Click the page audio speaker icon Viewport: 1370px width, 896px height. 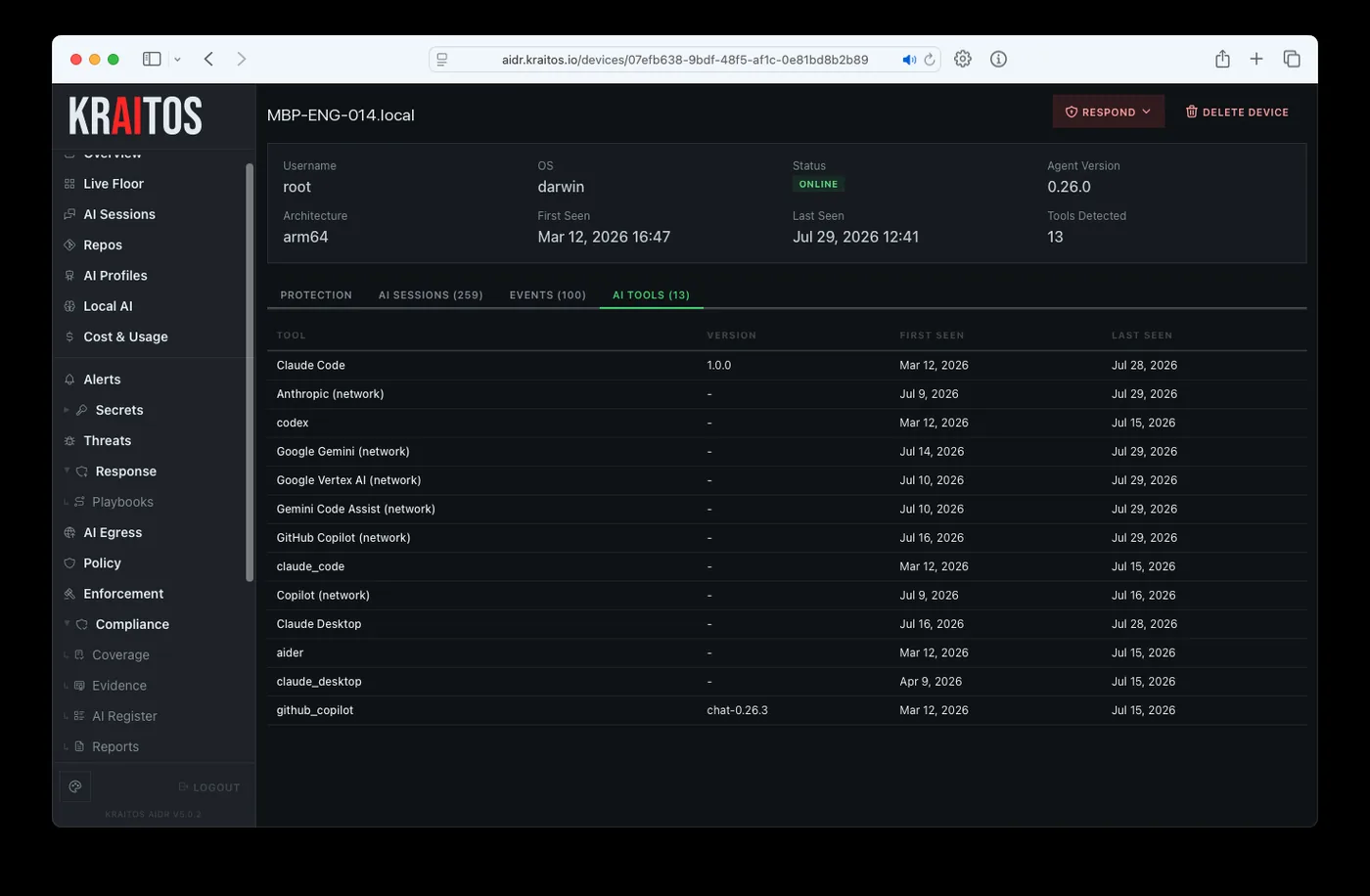coord(909,60)
